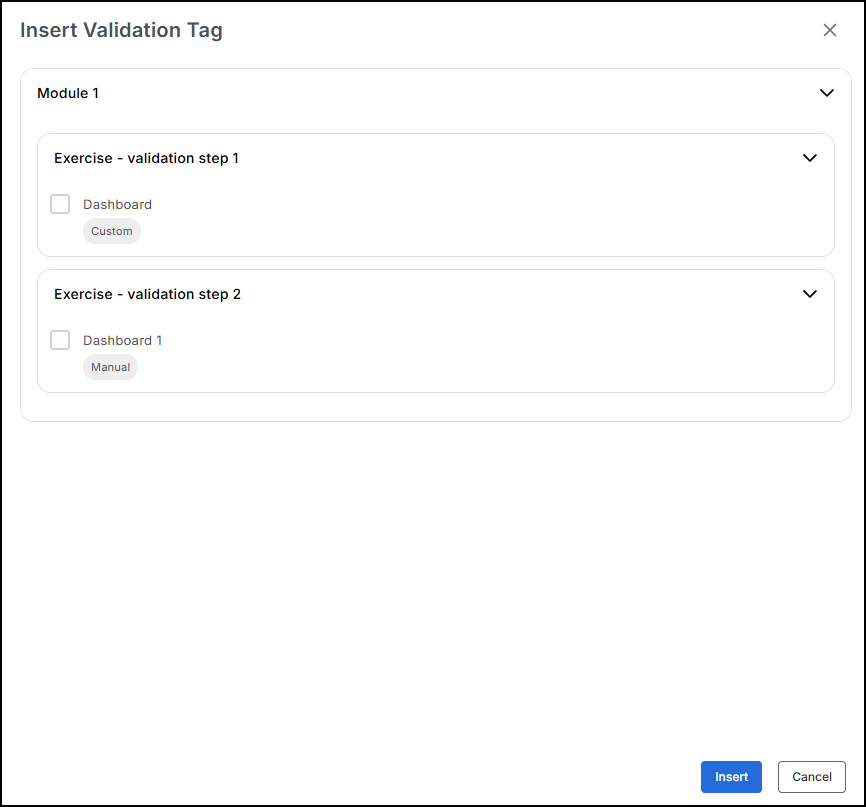Collapse the Module 1 section chevron
The height and width of the screenshot is (807, 866).
tap(826, 93)
